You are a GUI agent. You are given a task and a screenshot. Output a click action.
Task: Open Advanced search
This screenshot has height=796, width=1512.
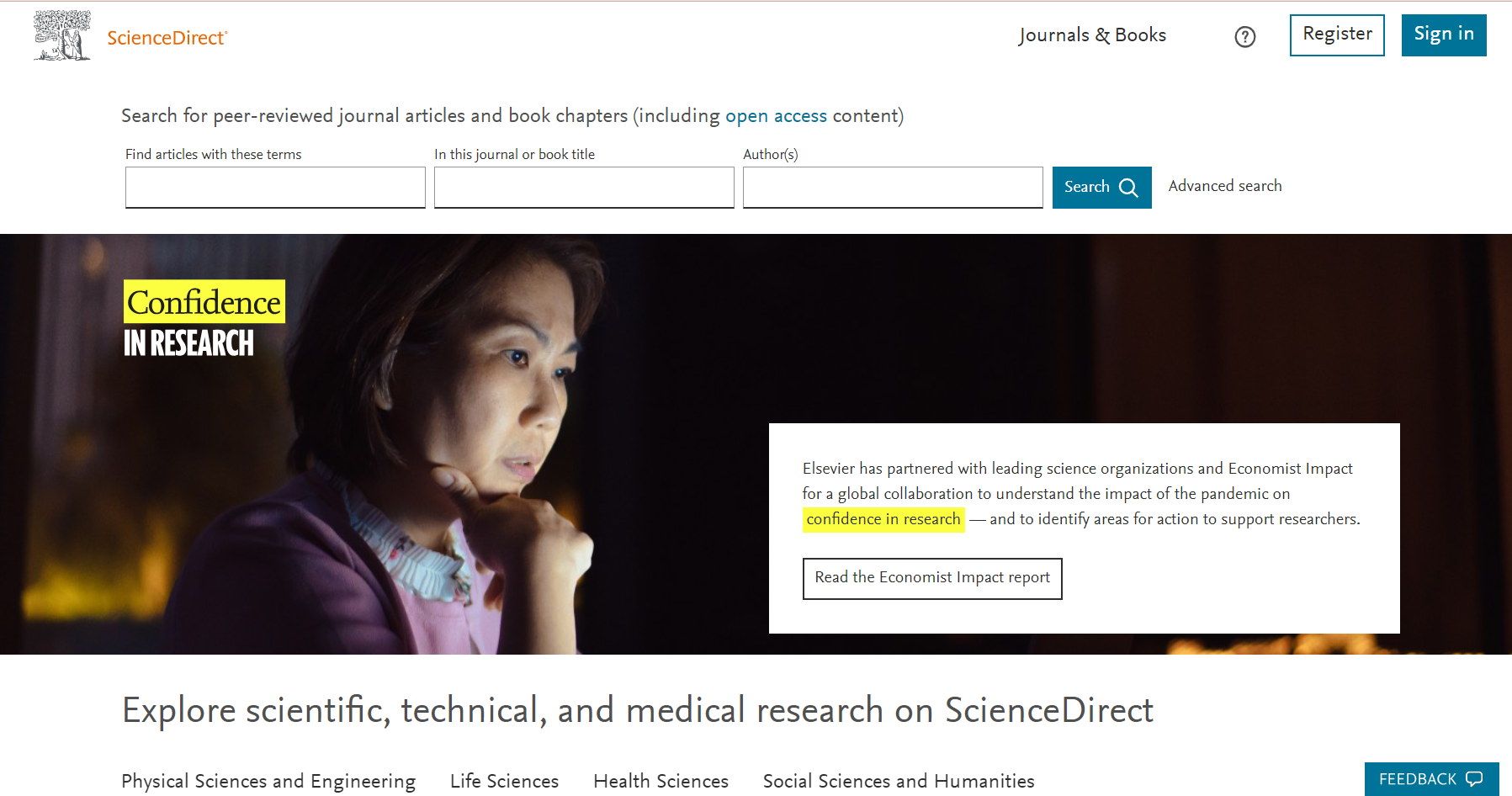(x=1225, y=186)
